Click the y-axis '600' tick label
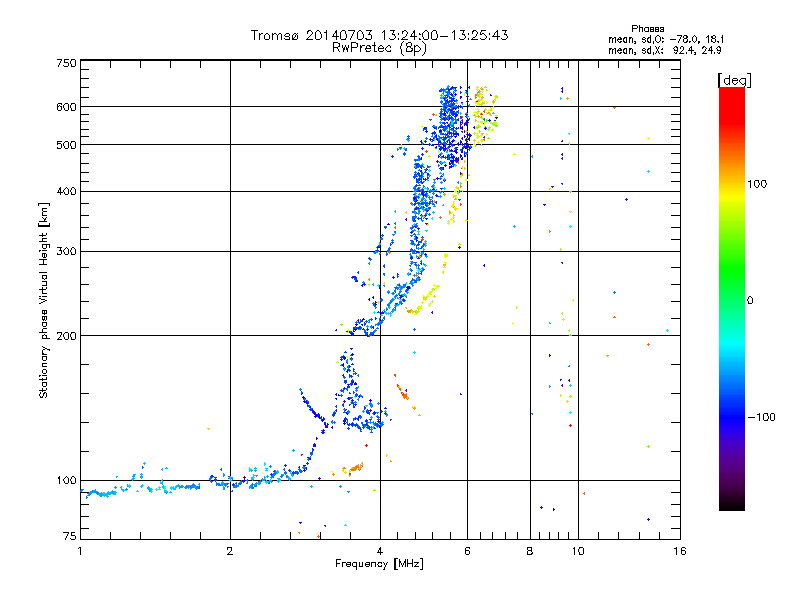The image size is (800, 600). pos(66,107)
